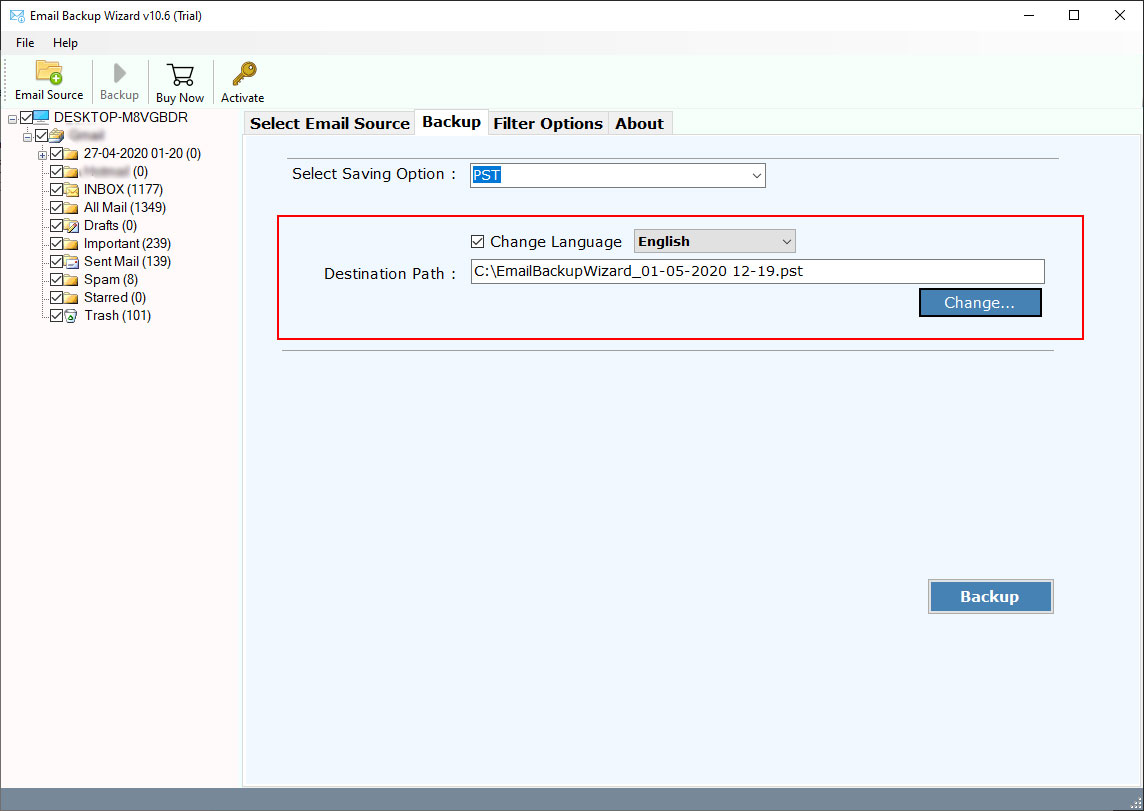Collapse the blurred account node under DESKTOP-M8VGBDR
1144x811 pixels.
pyautogui.click(x=27, y=136)
